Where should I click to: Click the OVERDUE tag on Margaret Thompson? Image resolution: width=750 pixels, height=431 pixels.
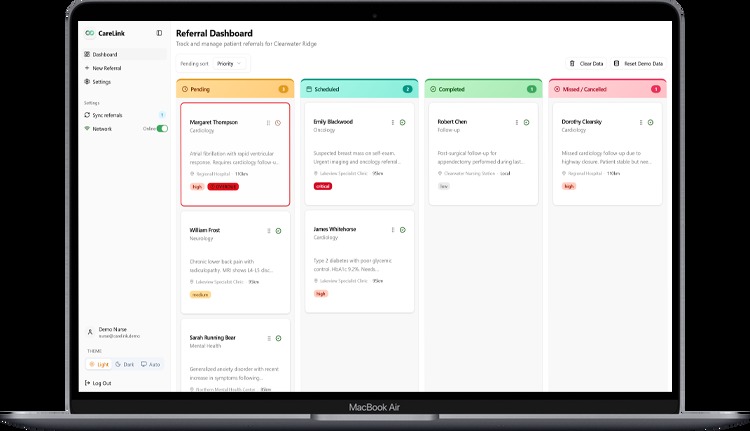223,187
